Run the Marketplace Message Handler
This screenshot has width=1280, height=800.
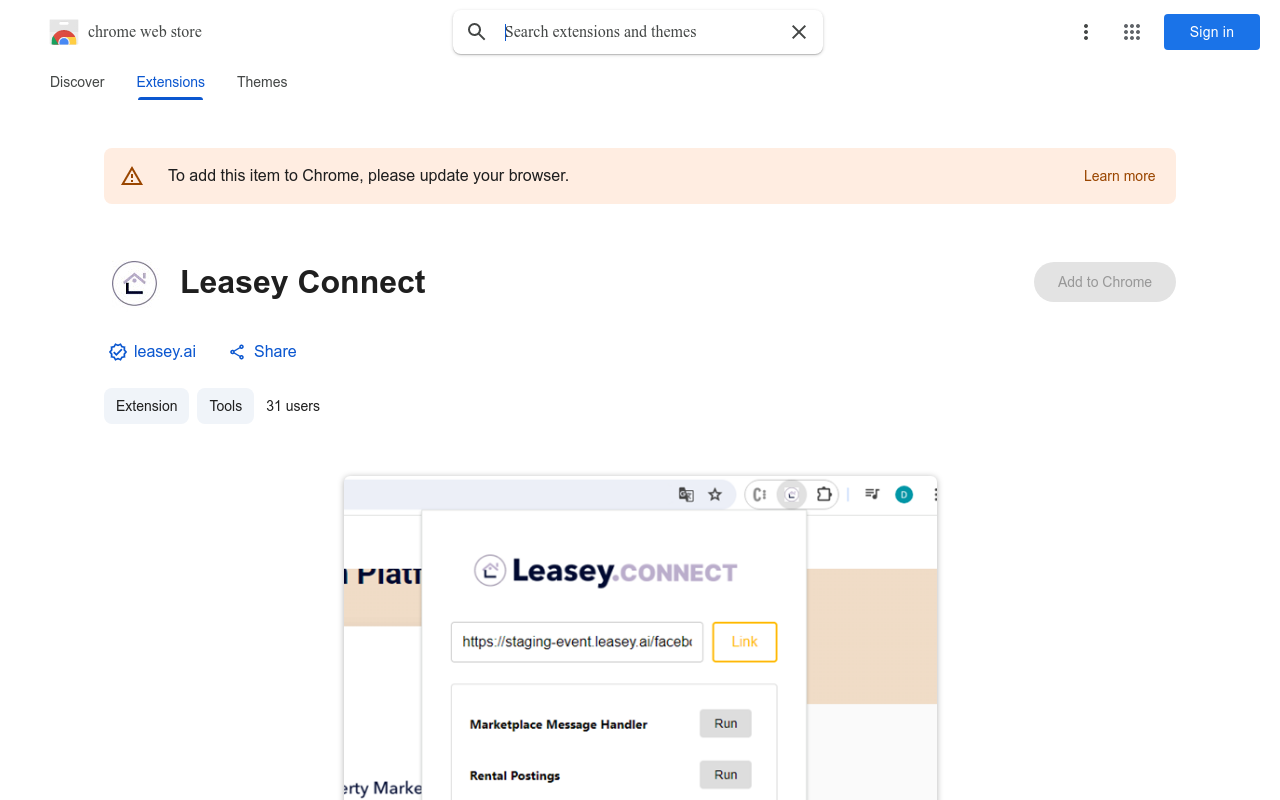726,723
